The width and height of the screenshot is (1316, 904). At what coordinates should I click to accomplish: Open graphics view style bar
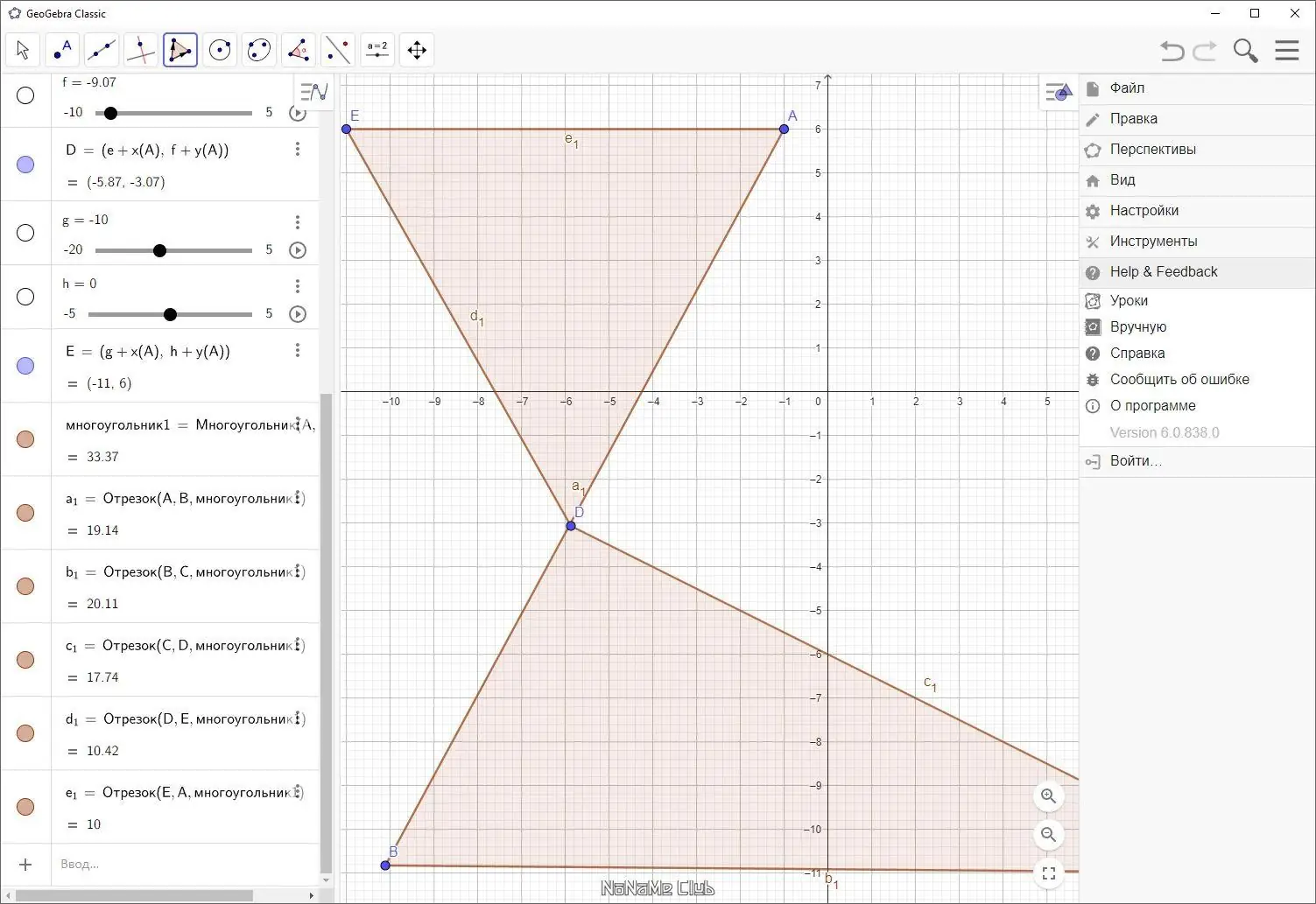point(1059,92)
